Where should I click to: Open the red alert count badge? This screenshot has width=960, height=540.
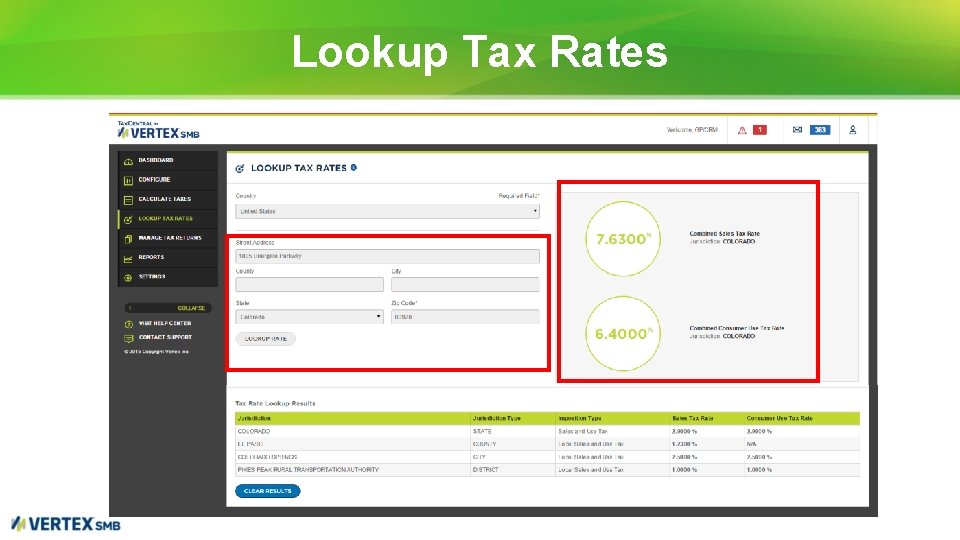[x=760, y=130]
